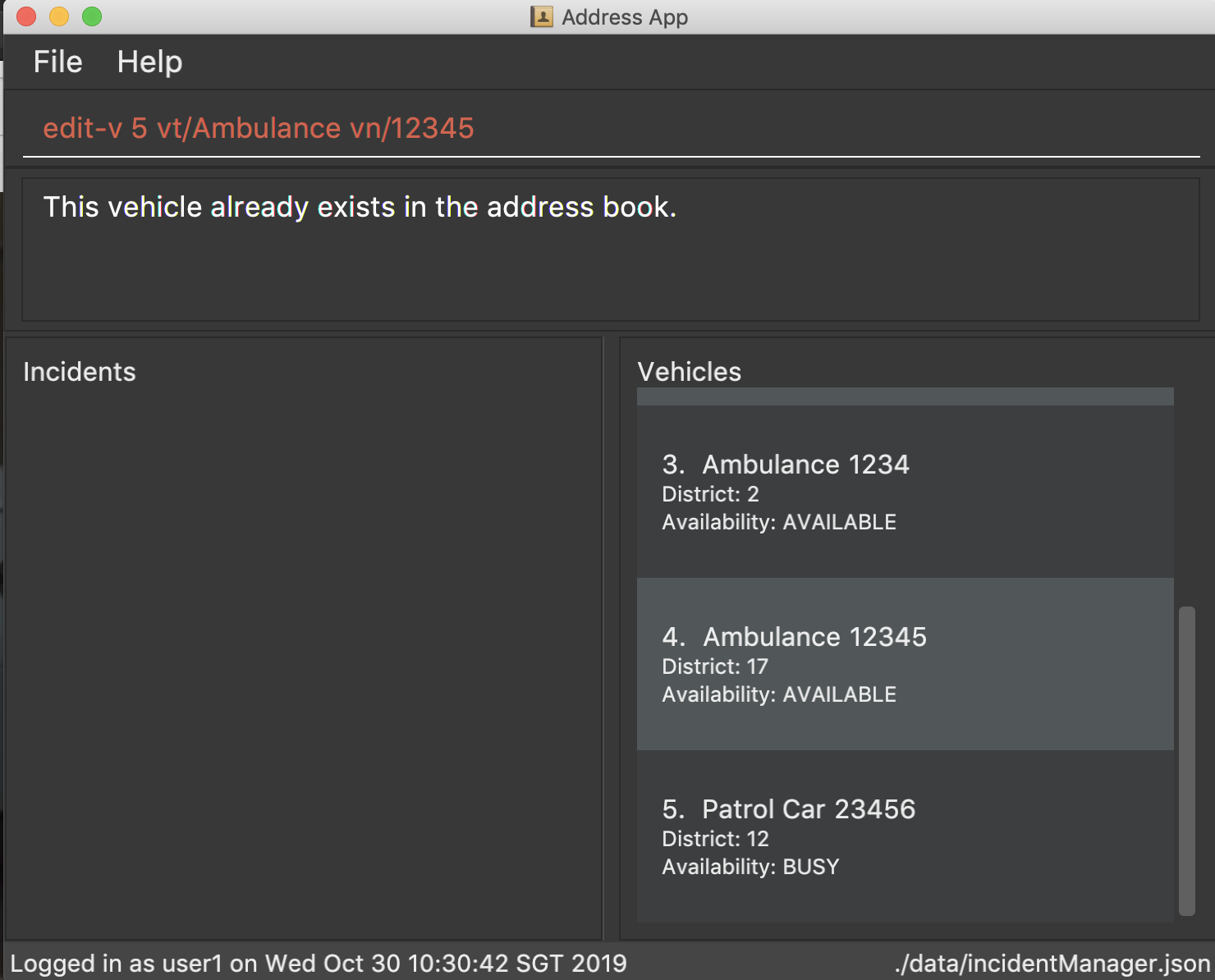The width and height of the screenshot is (1215, 980).
Task: Click the Vehicles panel heading
Action: coord(690,372)
